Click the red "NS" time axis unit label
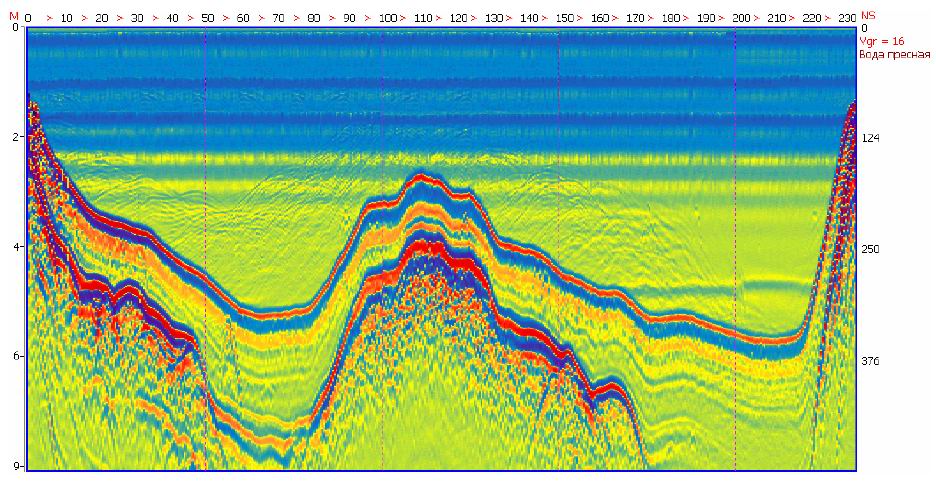The width and height of the screenshot is (936, 487). [868, 17]
